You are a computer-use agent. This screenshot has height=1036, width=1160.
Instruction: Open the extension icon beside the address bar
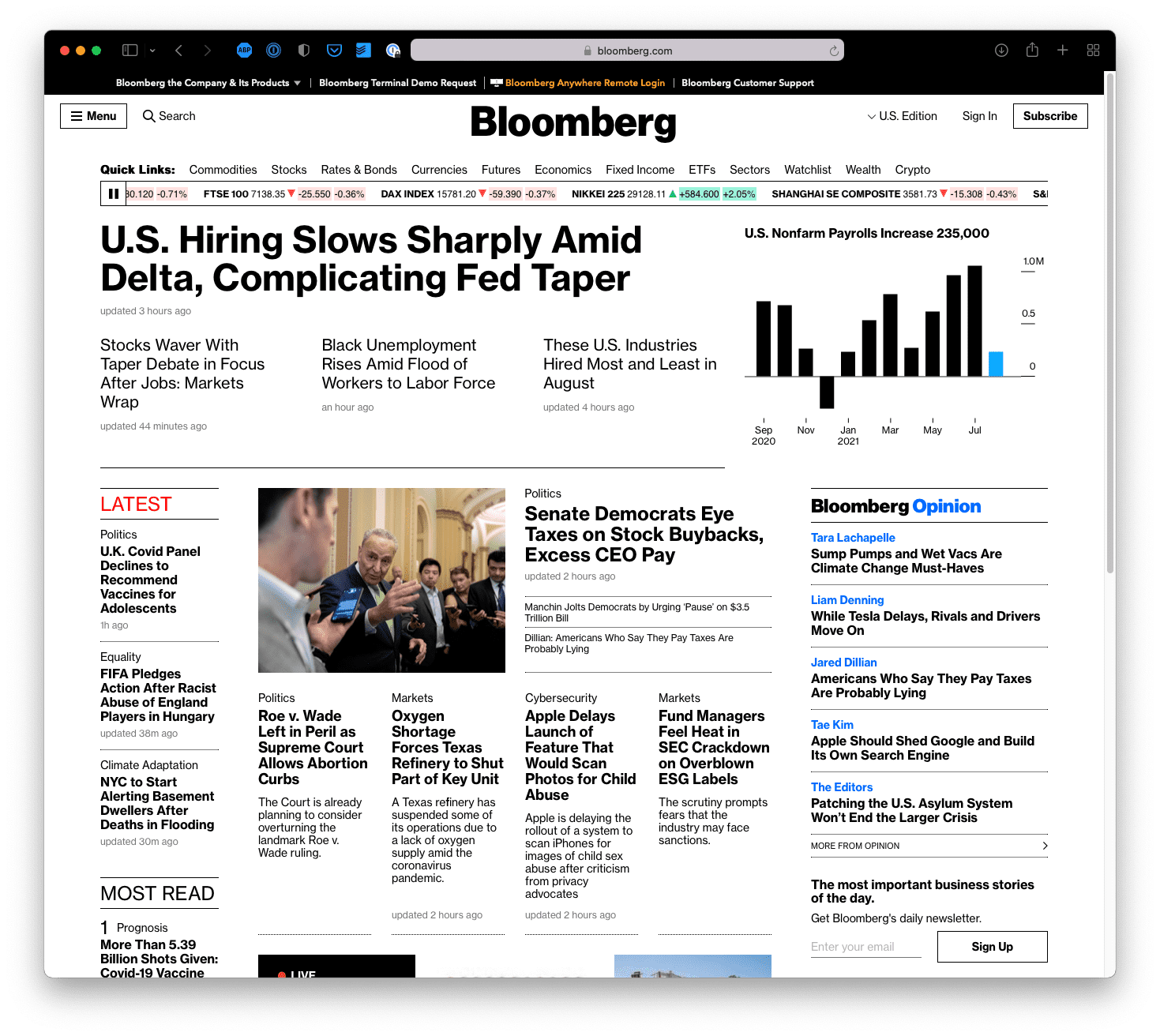(393, 51)
